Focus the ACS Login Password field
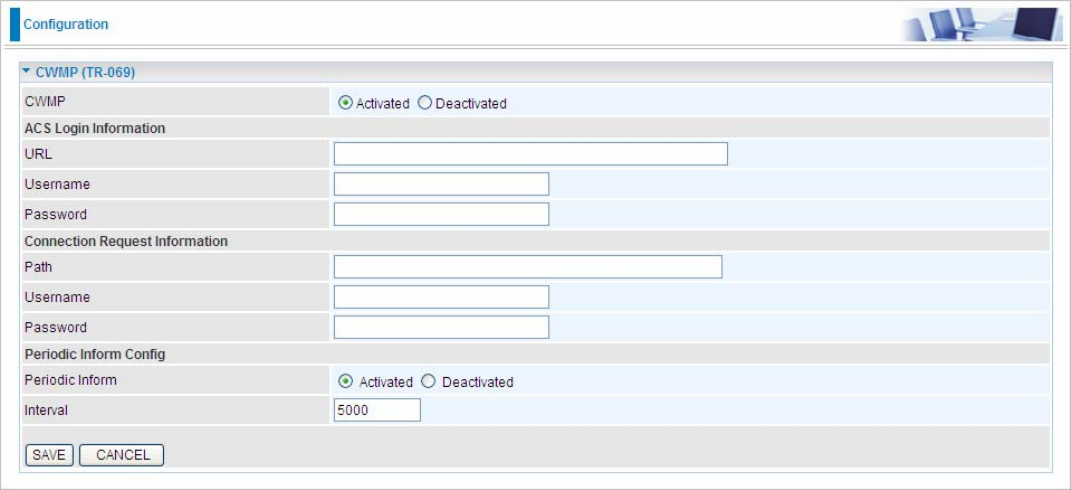This screenshot has height=490, width=1071. 441,215
